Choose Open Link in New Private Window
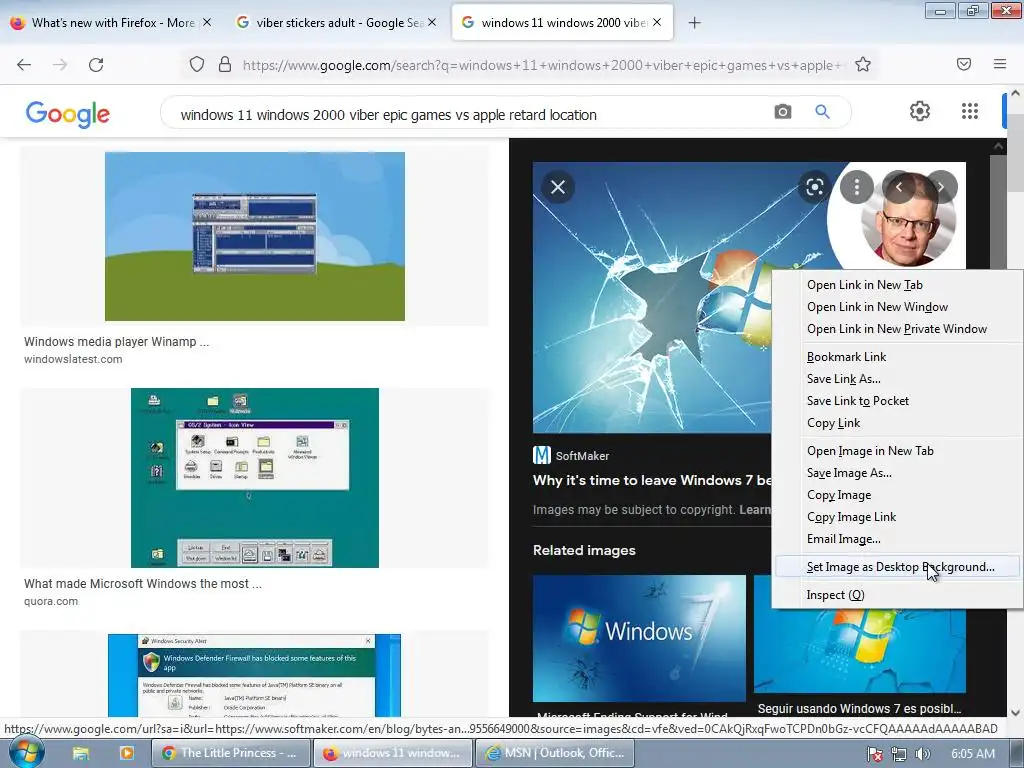 (x=897, y=329)
